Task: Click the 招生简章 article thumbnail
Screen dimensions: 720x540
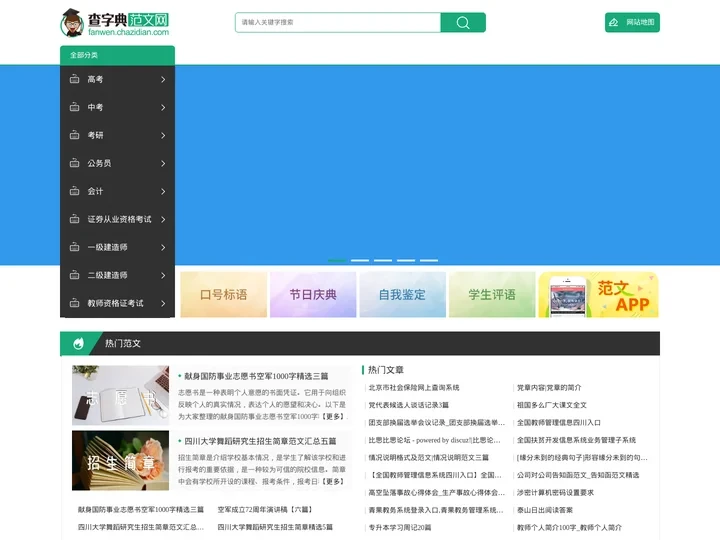Action: [120, 461]
